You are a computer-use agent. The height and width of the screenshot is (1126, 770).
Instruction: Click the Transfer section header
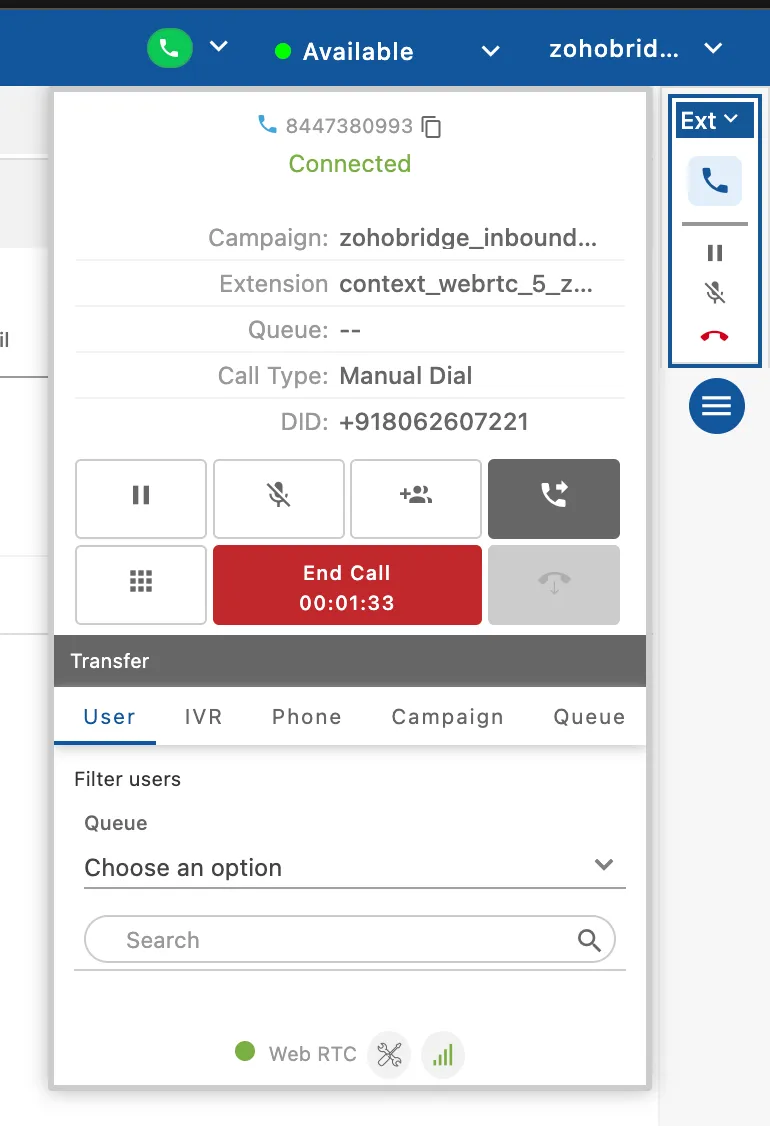tap(350, 661)
